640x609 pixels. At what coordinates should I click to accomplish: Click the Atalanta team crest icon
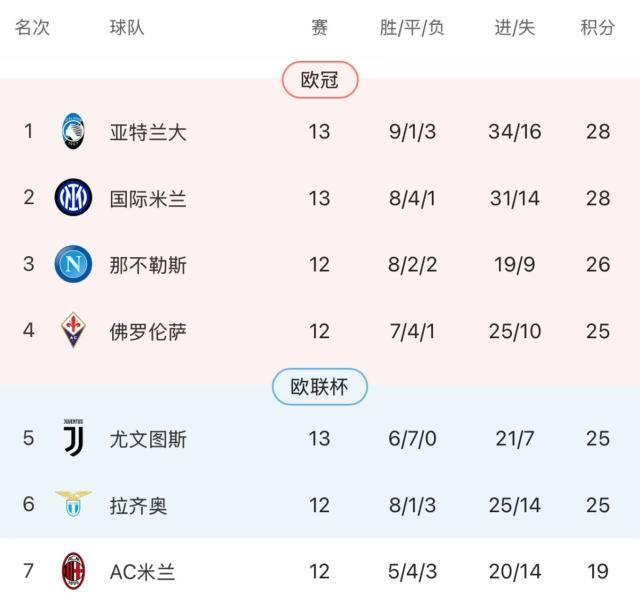73,132
